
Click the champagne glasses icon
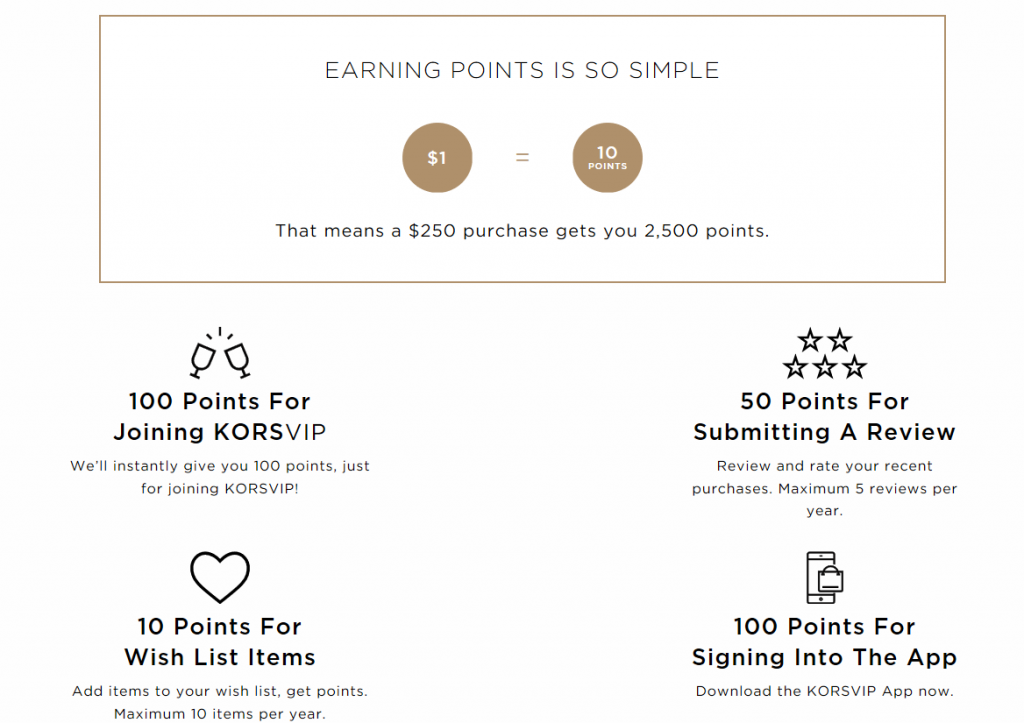[x=220, y=353]
